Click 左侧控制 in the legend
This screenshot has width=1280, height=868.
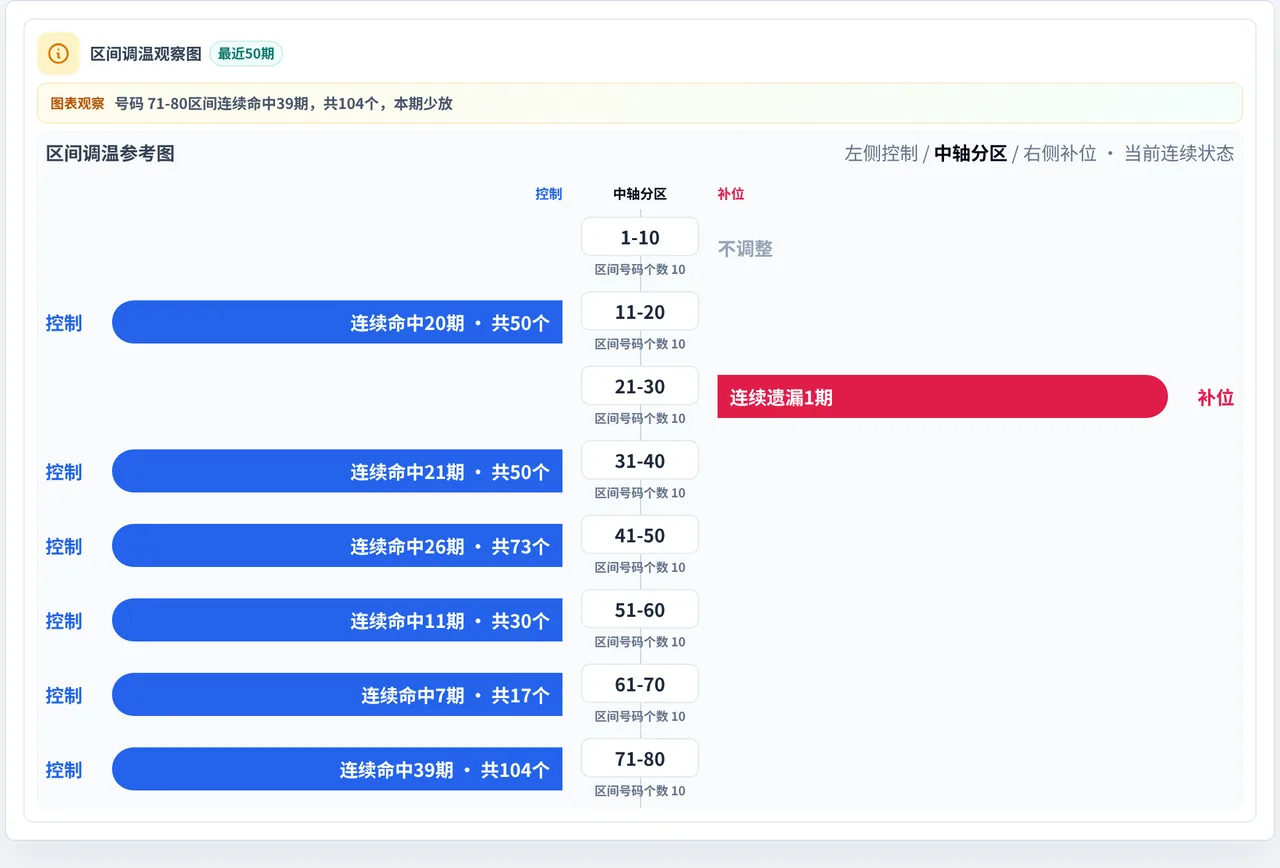click(881, 153)
